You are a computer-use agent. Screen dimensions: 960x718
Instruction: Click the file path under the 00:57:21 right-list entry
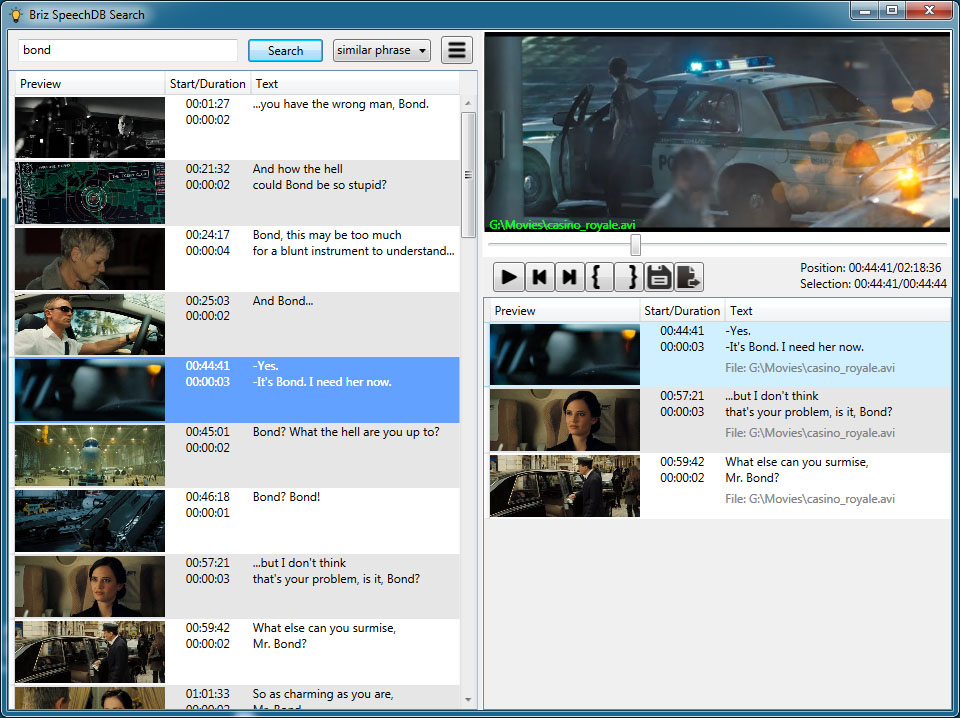click(810, 433)
